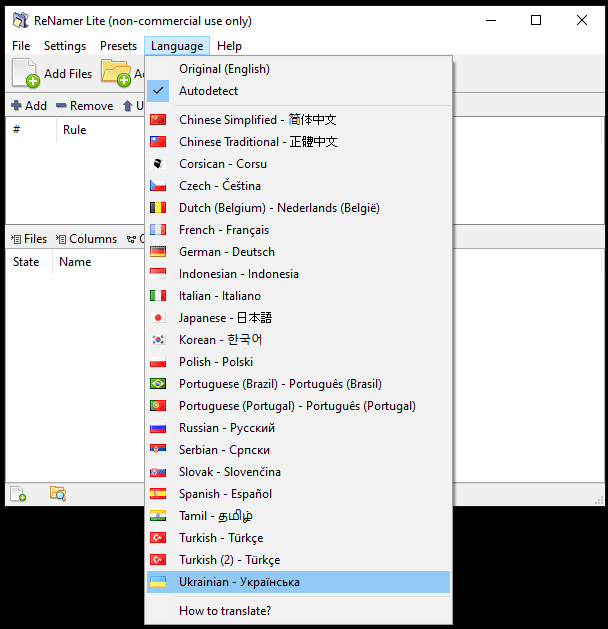Open the Help menu
The image size is (608, 629).
point(229,46)
